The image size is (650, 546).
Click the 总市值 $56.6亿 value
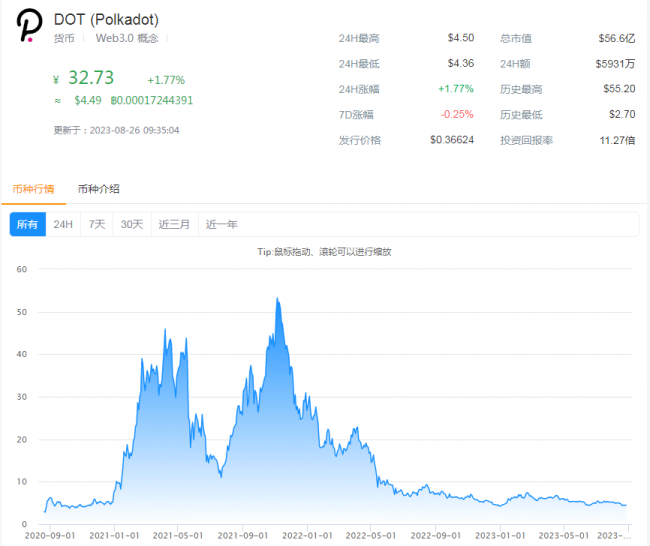coord(617,39)
